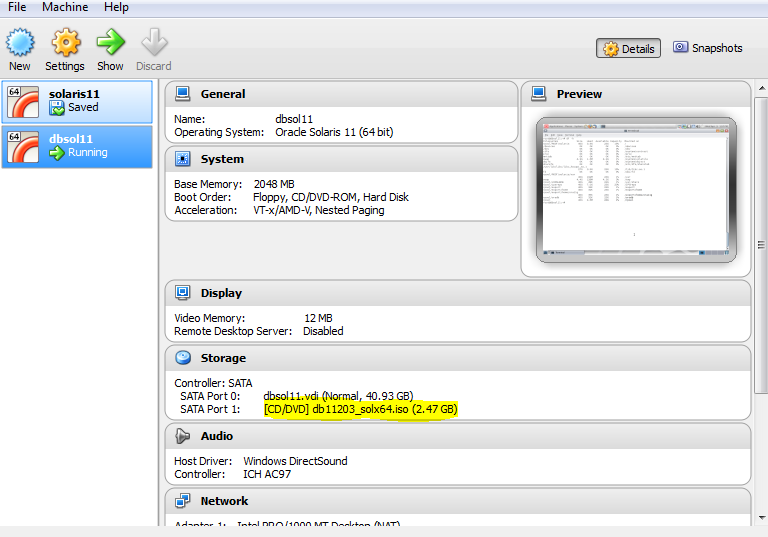Click the VM preview thumbnail

[636, 190]
